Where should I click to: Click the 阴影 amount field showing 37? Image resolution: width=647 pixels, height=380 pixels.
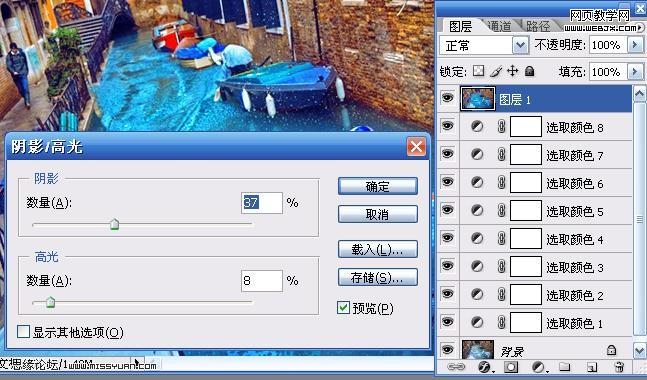click(x=262, y=203)
